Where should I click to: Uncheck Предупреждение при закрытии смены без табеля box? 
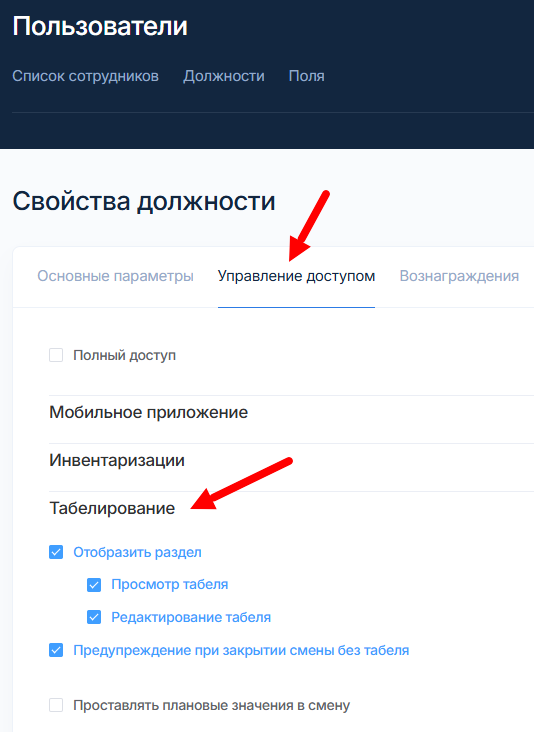[56, 650]
